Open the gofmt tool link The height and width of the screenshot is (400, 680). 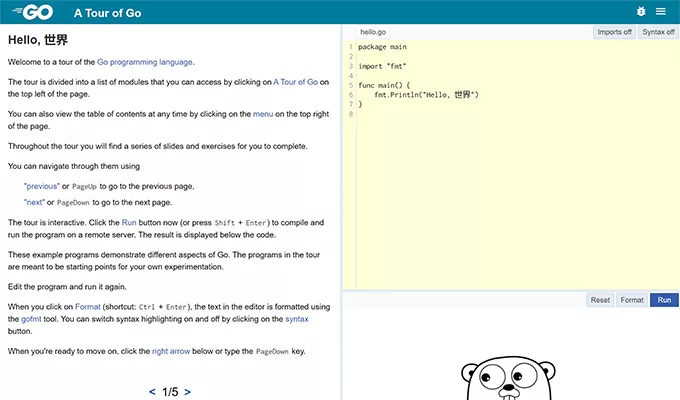click(x=31, y=319)
